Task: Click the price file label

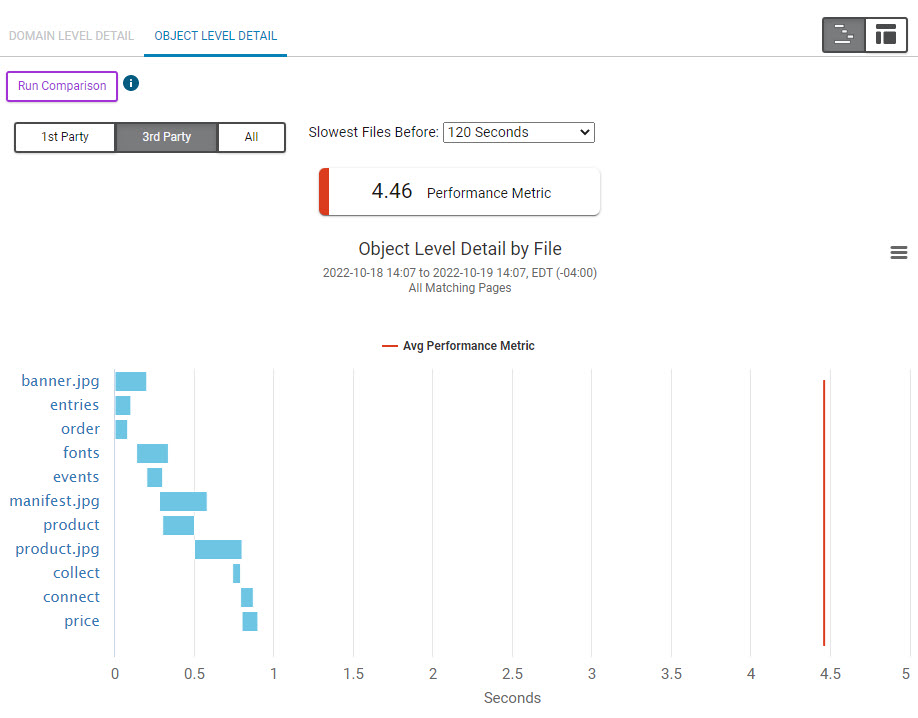Action: [81, 621]
